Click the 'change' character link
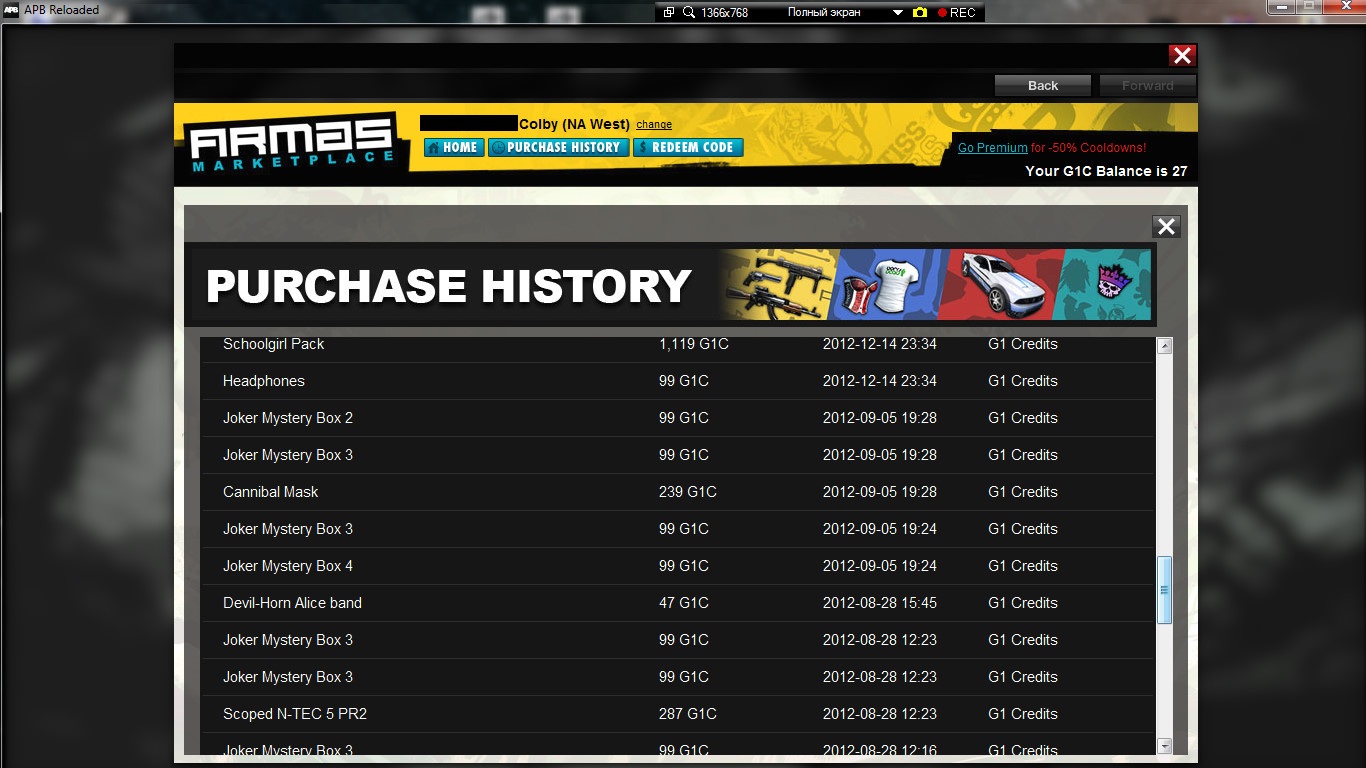 tap(654, 125)
